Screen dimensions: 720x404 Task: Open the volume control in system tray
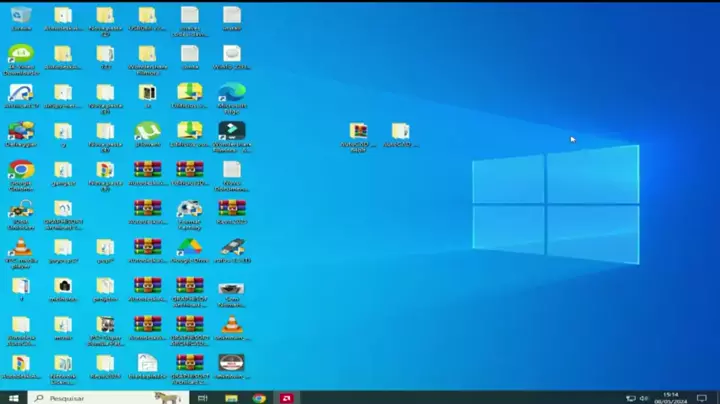pyautogui.click(x=644, y=397)
